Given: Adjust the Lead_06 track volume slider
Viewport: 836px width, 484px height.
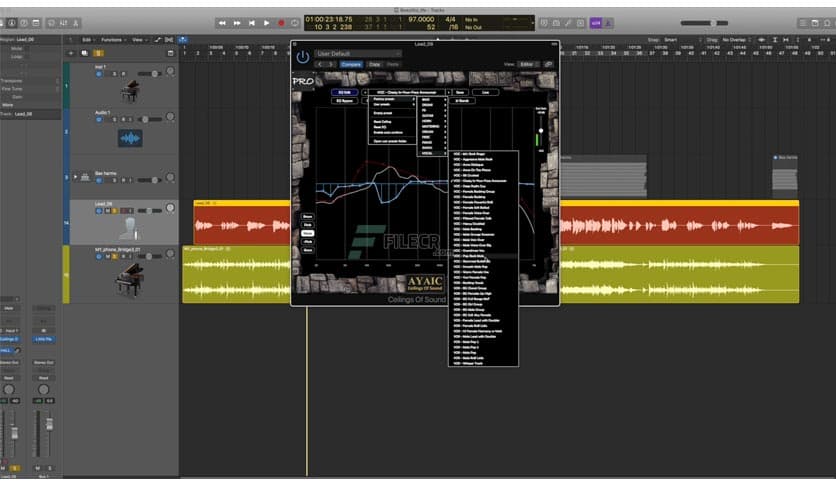Looking at the screenshot, I should click(150, 211).
